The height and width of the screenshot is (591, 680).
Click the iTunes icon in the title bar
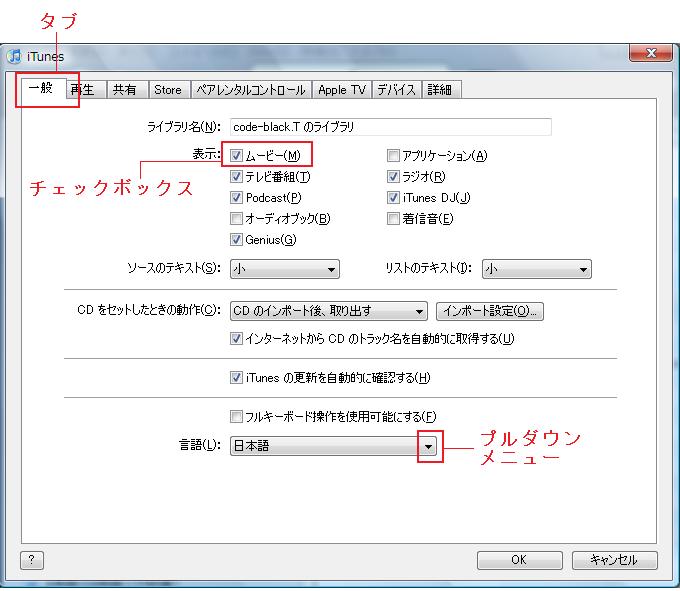pyautogui.click(x=15, y=56)
